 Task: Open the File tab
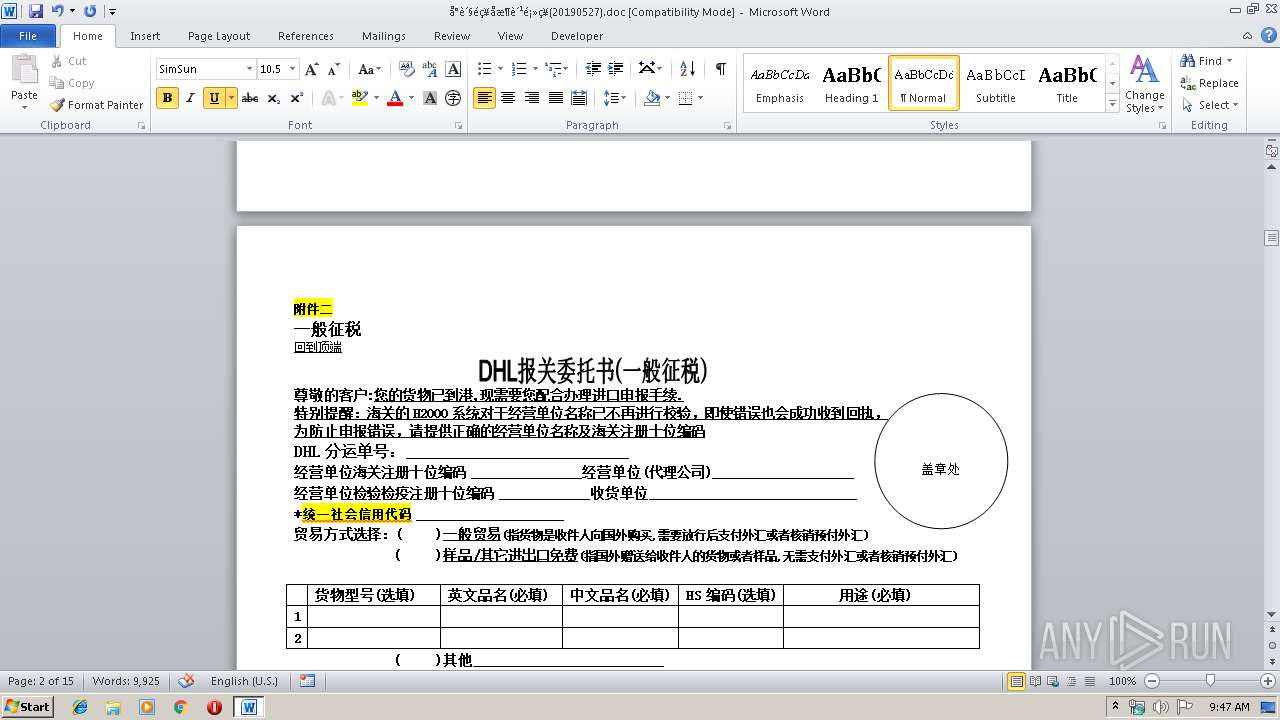[28, 36]
